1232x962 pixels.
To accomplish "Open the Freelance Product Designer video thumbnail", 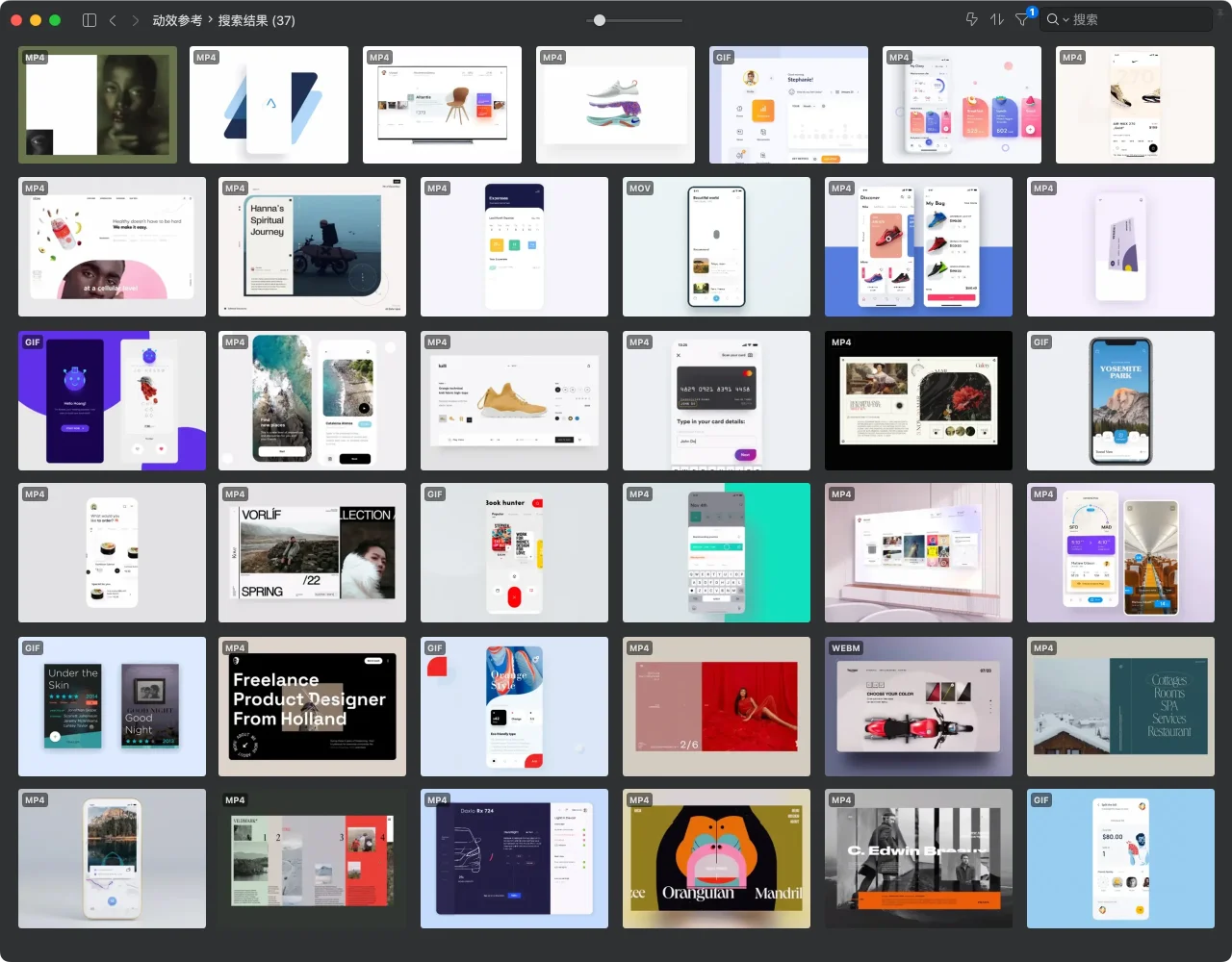I will coord(312,706).
